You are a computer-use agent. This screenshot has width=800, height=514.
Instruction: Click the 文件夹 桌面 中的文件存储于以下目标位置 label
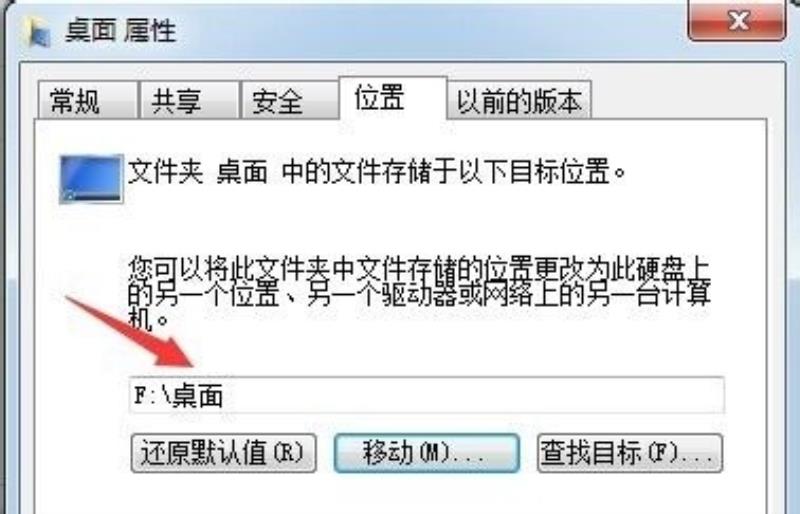pyautogui.click(x=377, y=172)
